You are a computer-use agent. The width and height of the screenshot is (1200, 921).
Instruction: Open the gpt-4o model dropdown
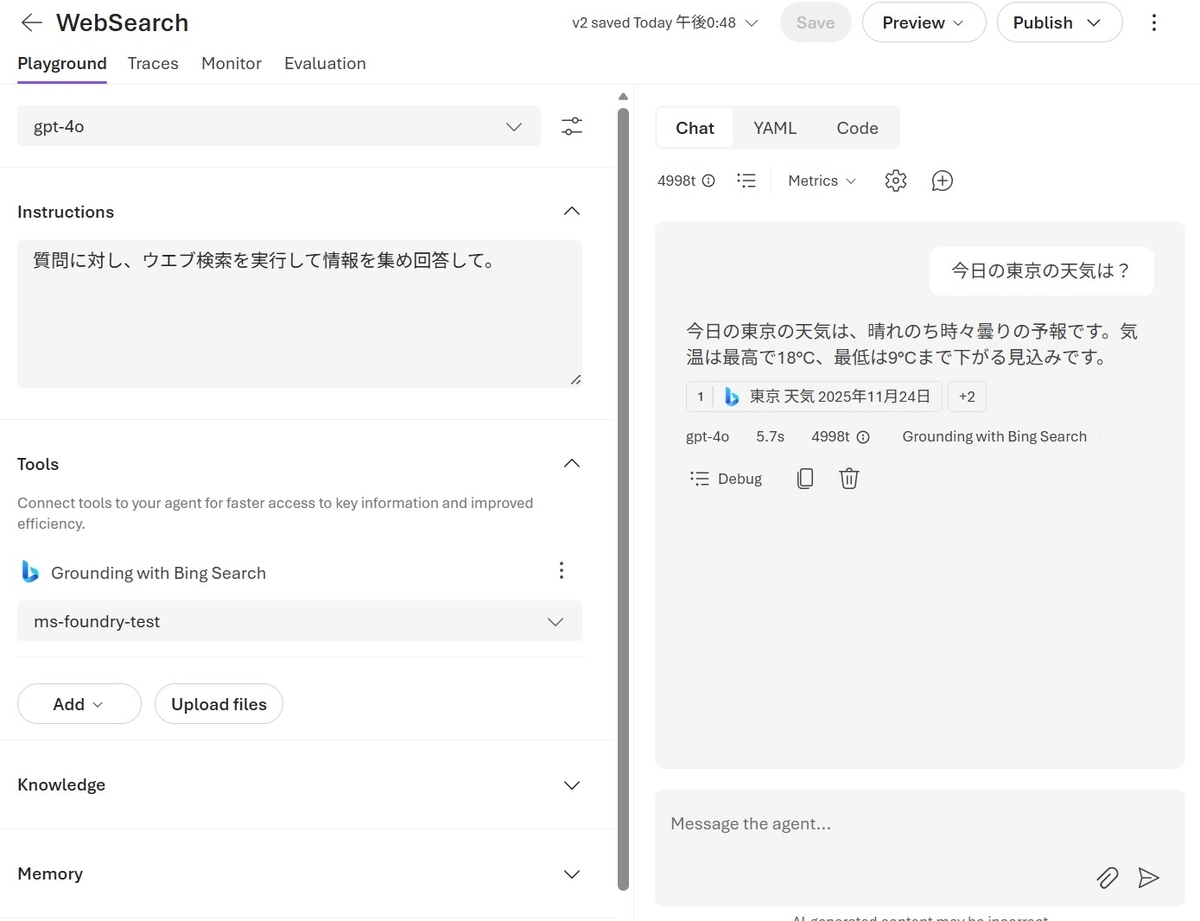pos(279,126)
